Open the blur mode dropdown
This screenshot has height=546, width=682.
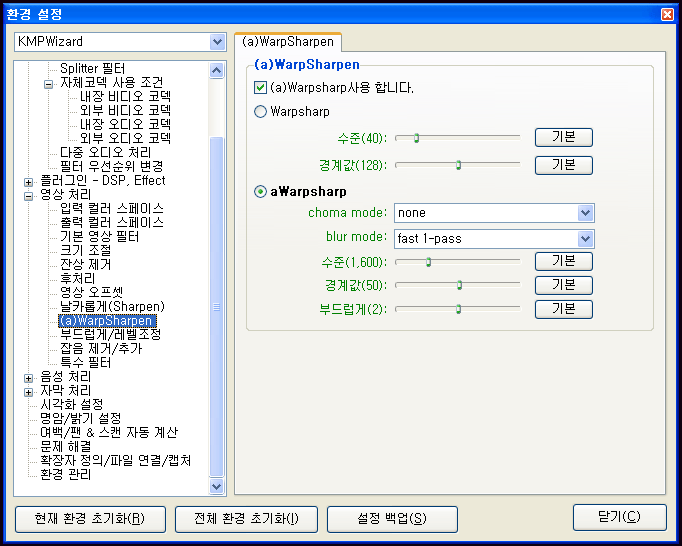click(585, 238)
